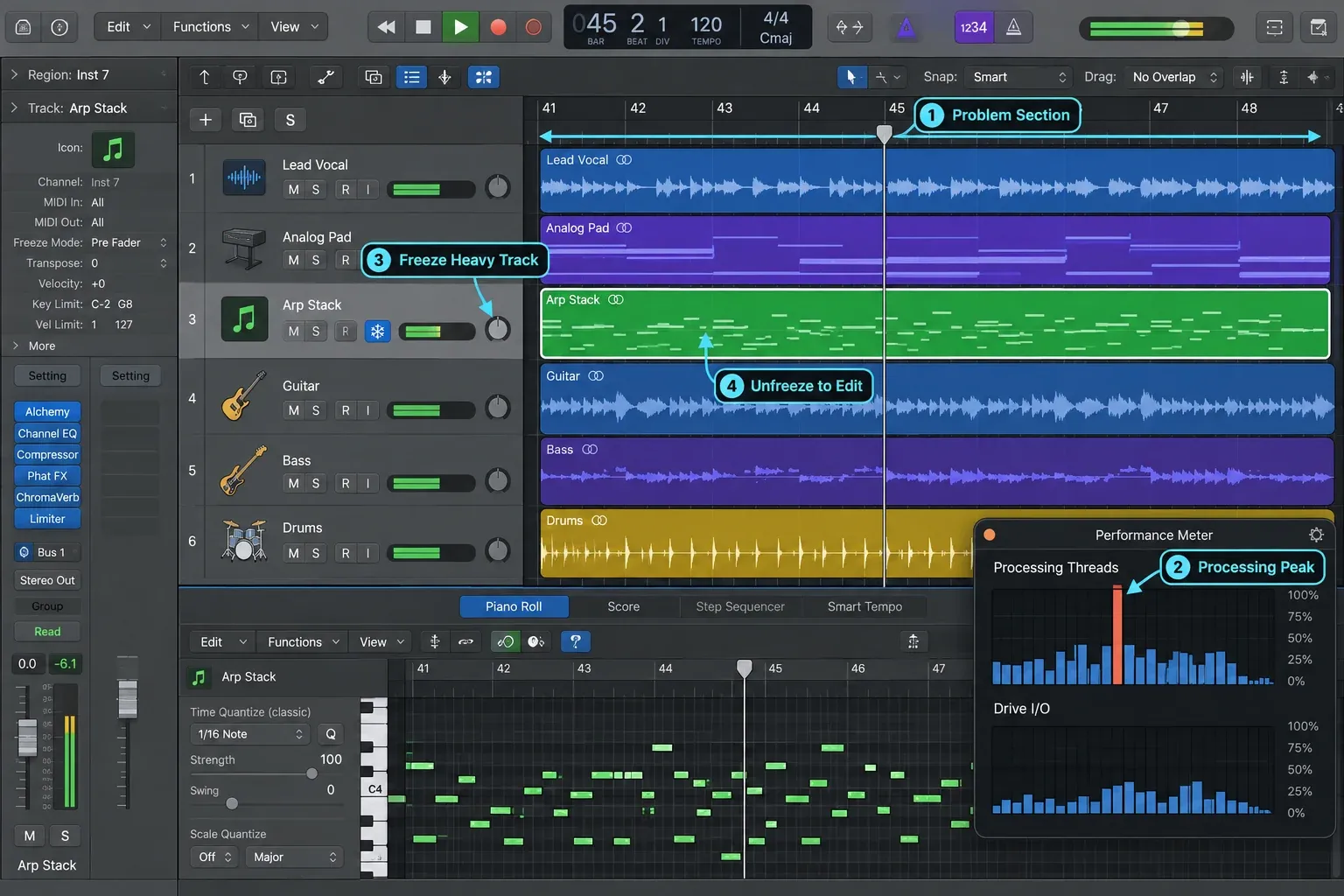
Task: Open the Smart Tempo tab
Action: point(864,606)
